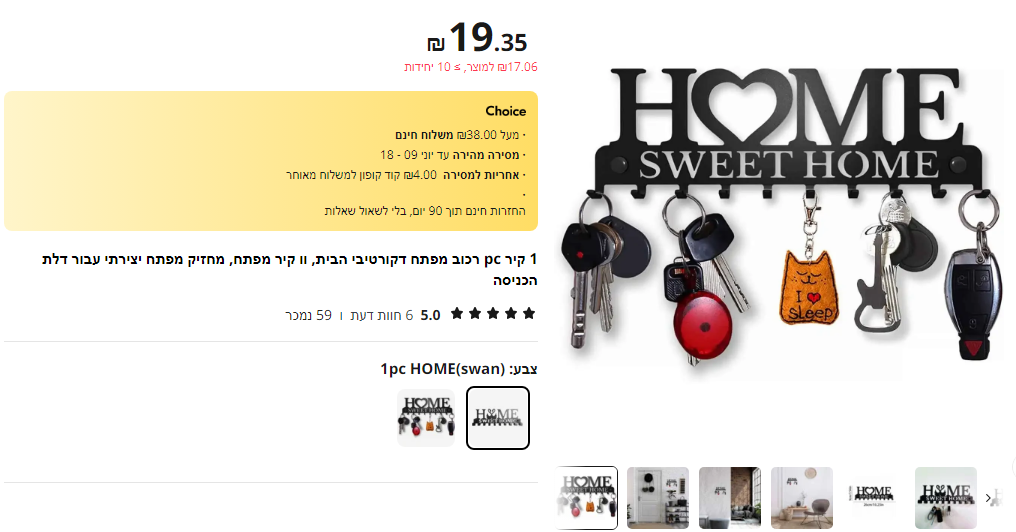
Task: Open fast delivery June 09-18 info
Action: point(453,155)
